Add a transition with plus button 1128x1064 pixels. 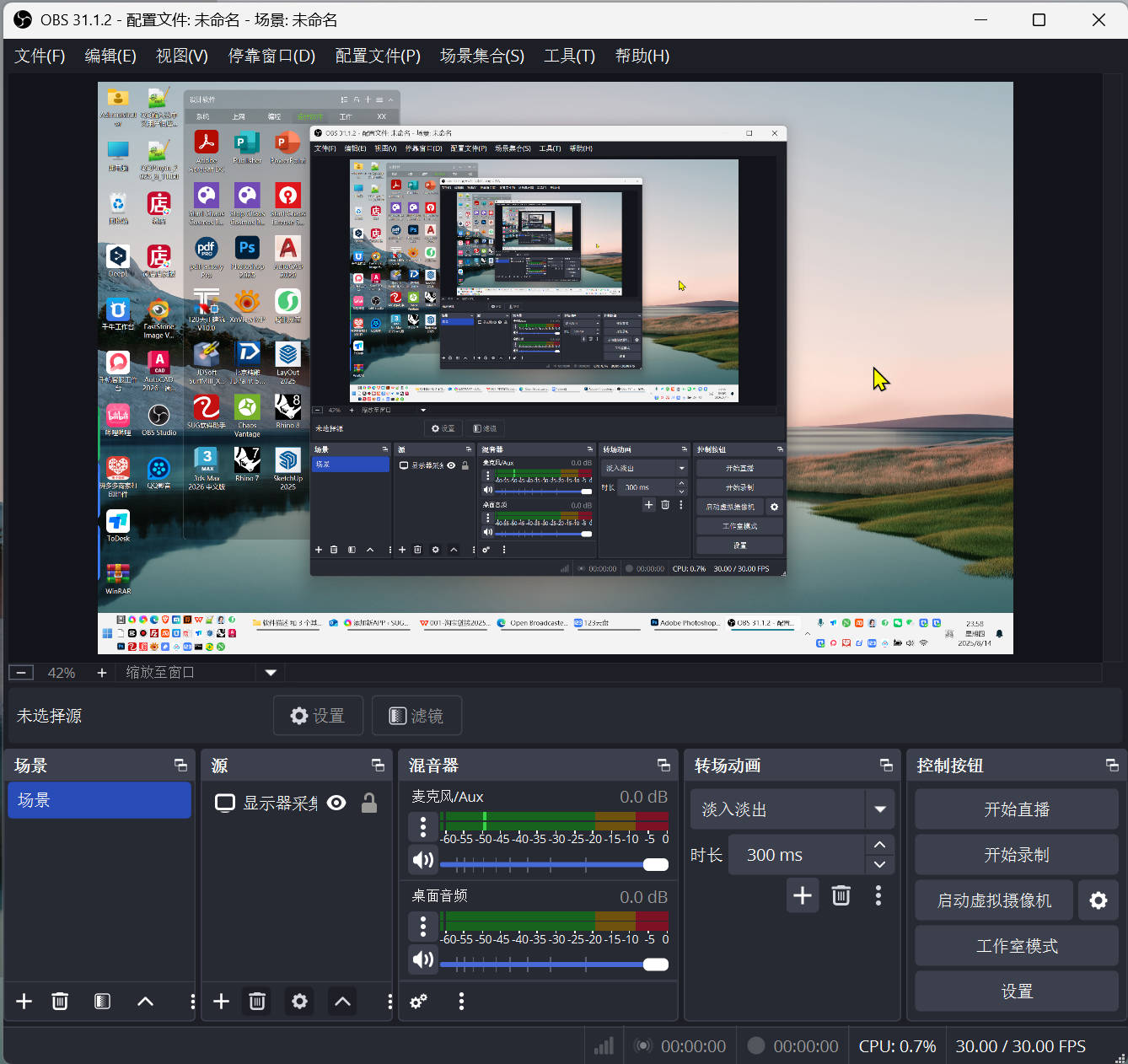[x=803, y=895]
